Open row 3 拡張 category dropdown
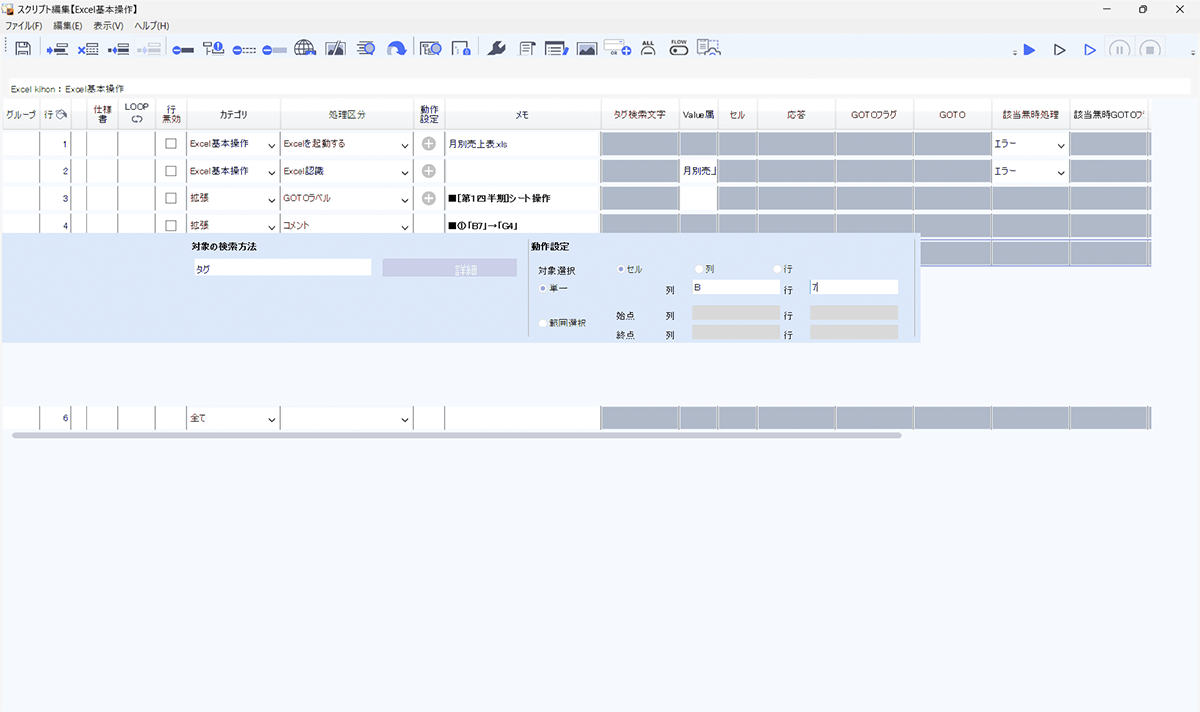The width and height of the screenshot is (1200, 712). pyautogui.click(x=232, y=198)
